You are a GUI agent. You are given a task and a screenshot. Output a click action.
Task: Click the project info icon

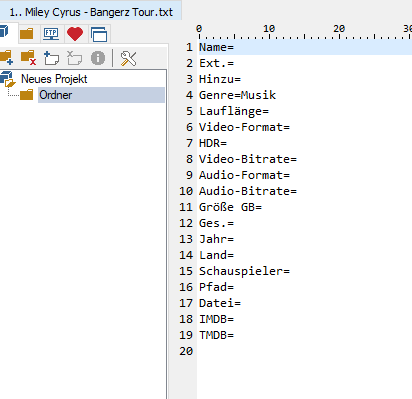98,58
